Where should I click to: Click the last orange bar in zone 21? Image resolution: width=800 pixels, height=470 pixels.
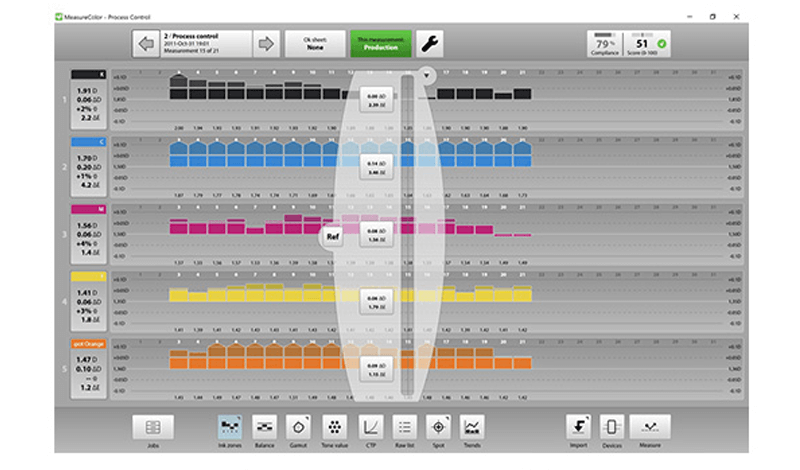pyautogui.click(x=522, y=363)
